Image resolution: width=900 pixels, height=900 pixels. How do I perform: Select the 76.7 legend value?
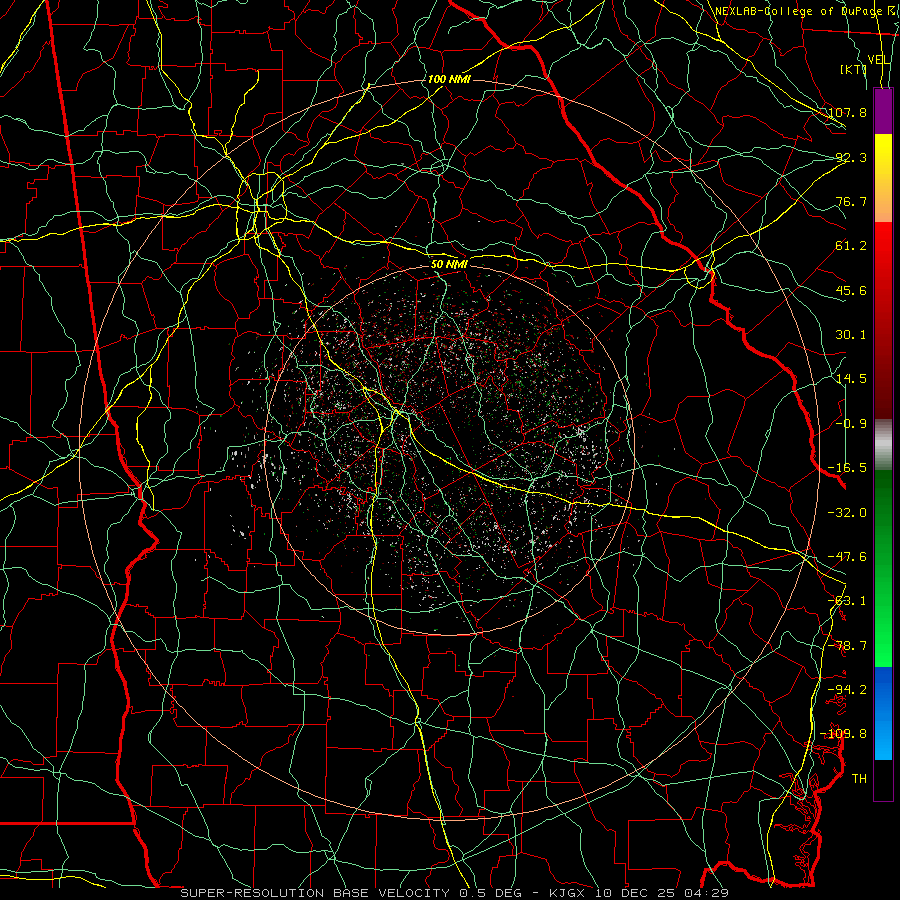[x=852, y=201]
